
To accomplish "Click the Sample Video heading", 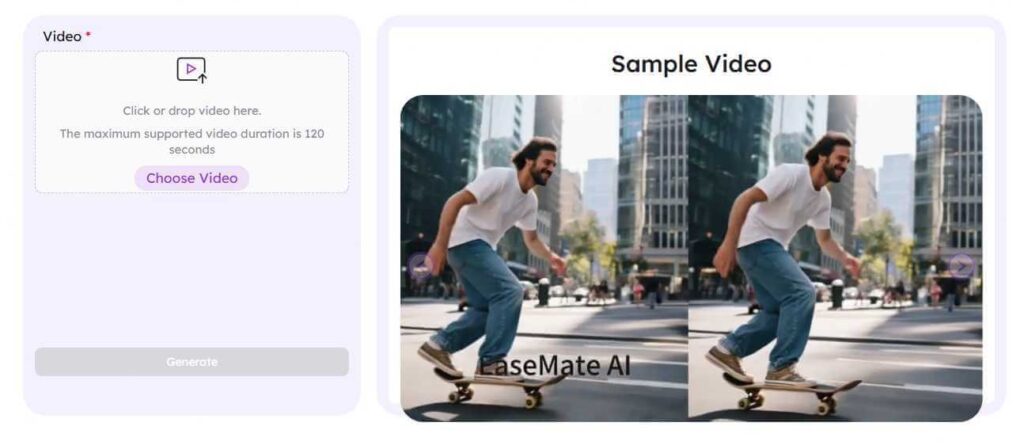I will point(691,64).
